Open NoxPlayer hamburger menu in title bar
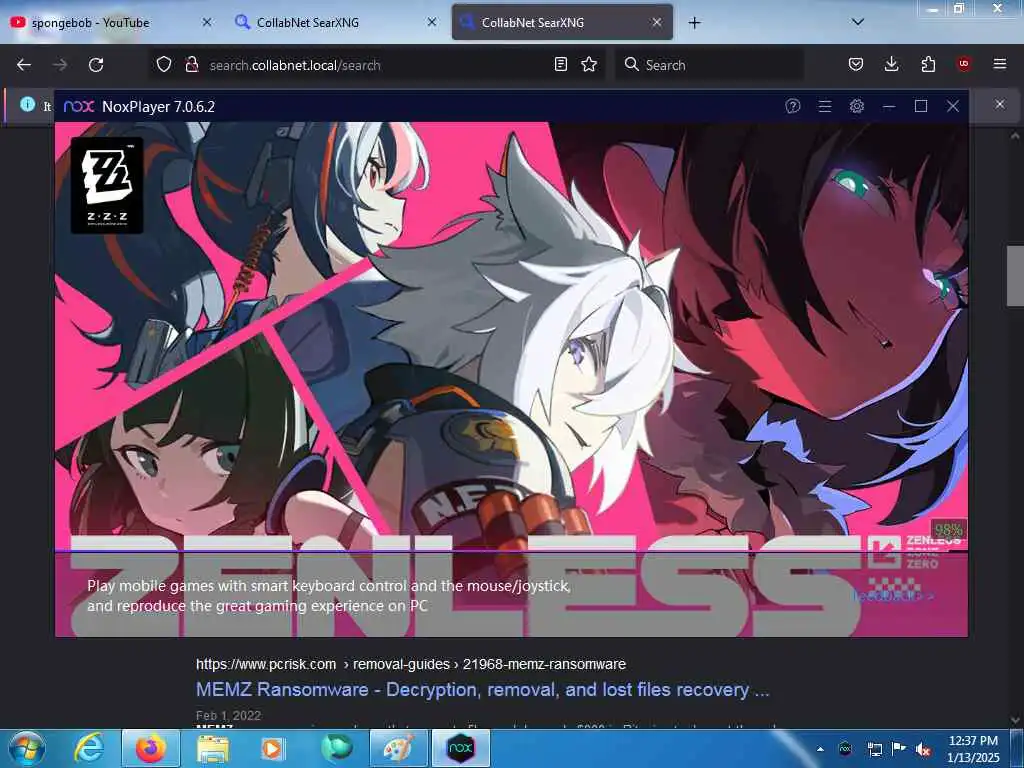 click(x=825, y=106)
